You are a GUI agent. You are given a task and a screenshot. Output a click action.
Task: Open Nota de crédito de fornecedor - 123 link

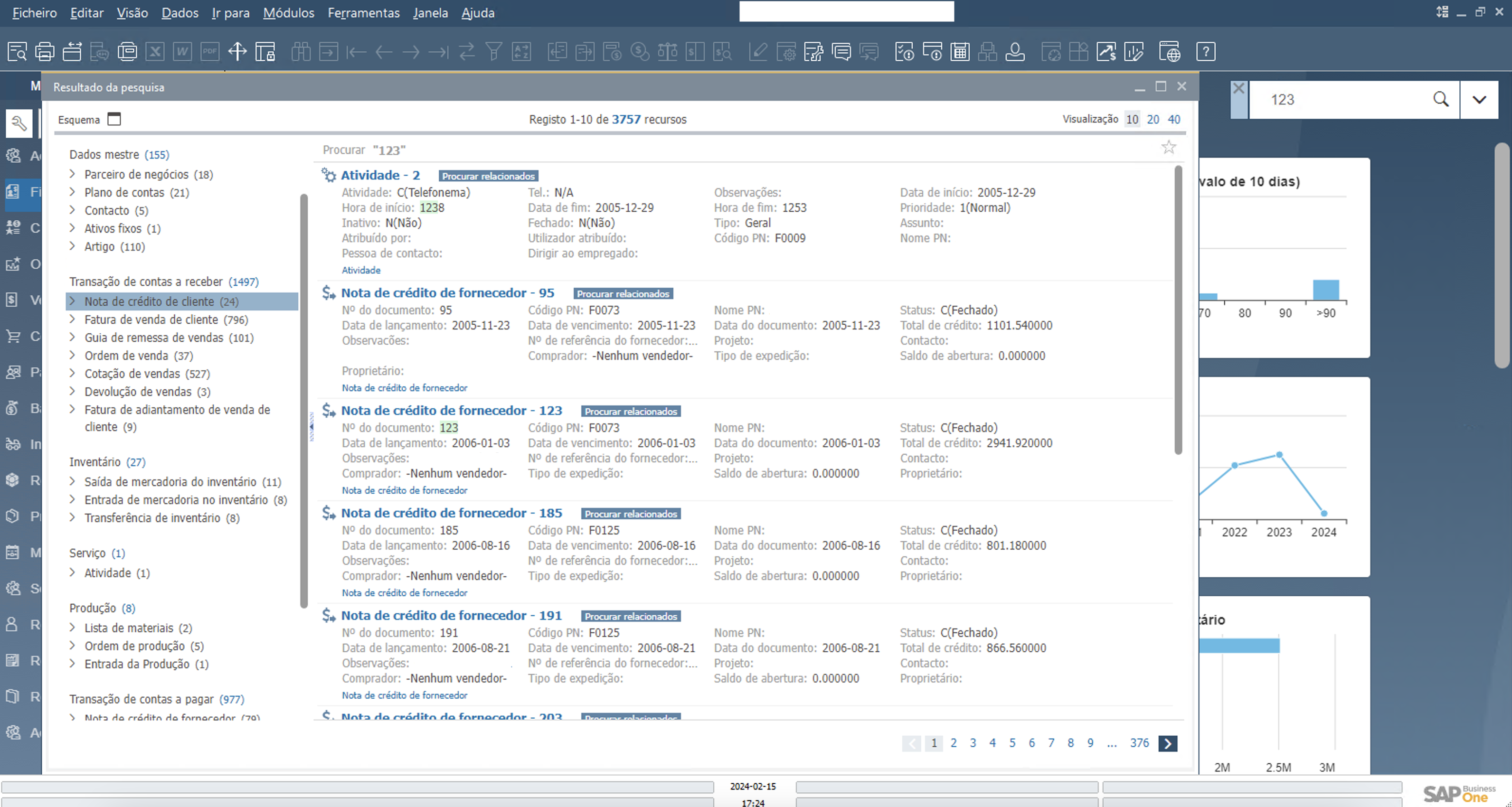pos(452,410)
